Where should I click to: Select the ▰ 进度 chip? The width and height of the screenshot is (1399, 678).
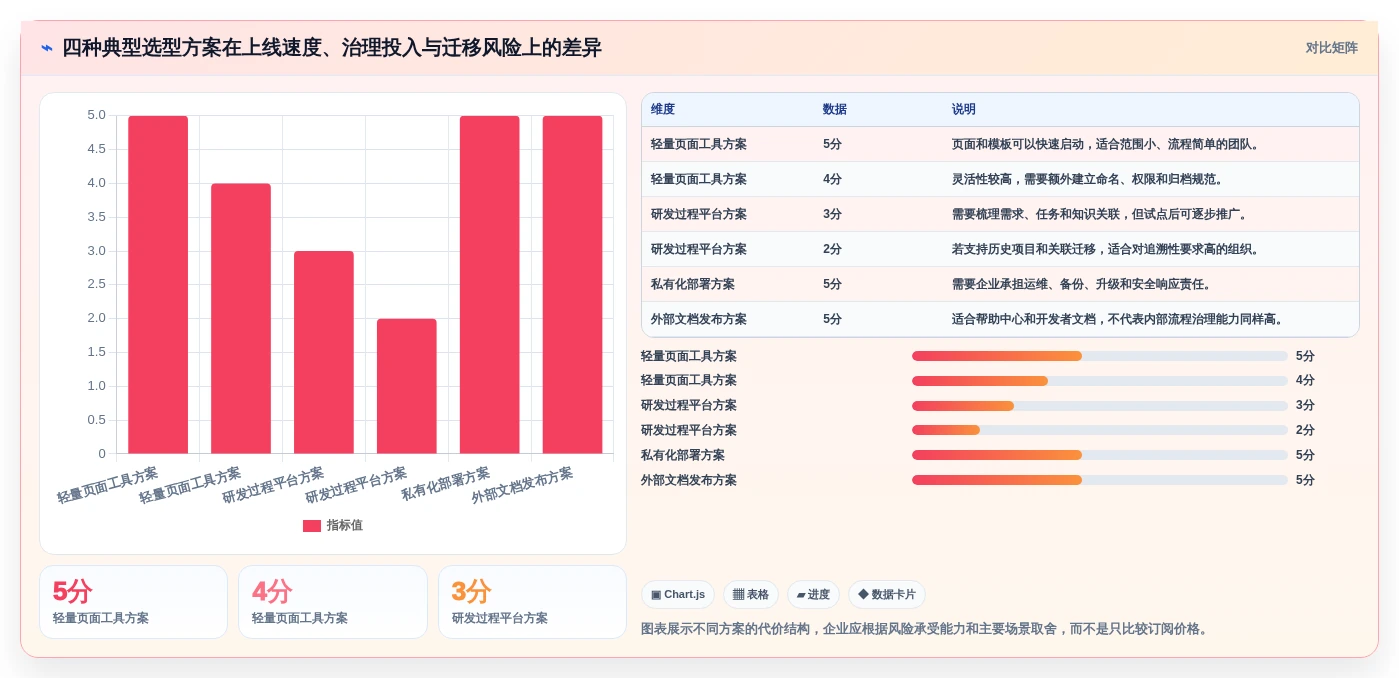[x=813, y=594]
